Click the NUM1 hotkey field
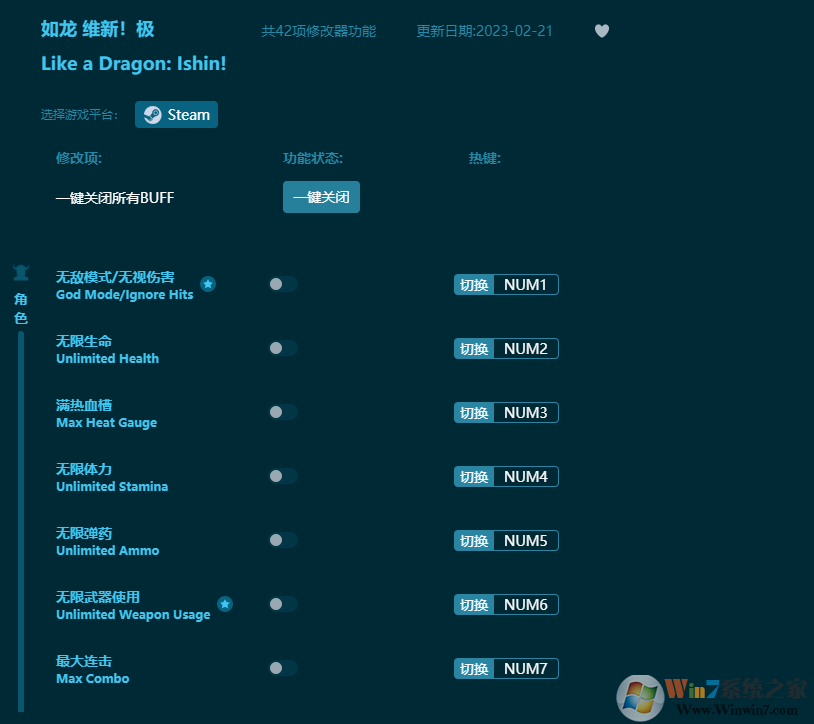Viewport: 814px width, 724px height. pos(526,284)
